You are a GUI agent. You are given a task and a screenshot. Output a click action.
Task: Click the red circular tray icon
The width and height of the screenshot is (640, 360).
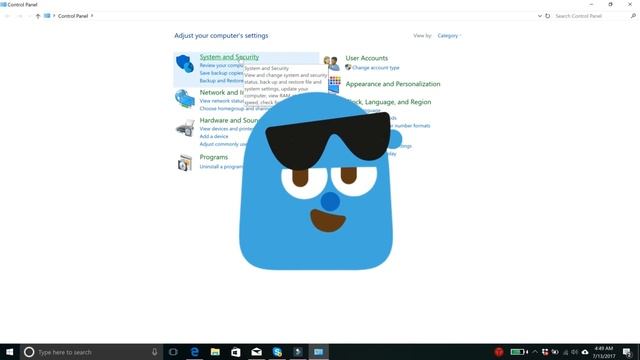click(499, 352)
